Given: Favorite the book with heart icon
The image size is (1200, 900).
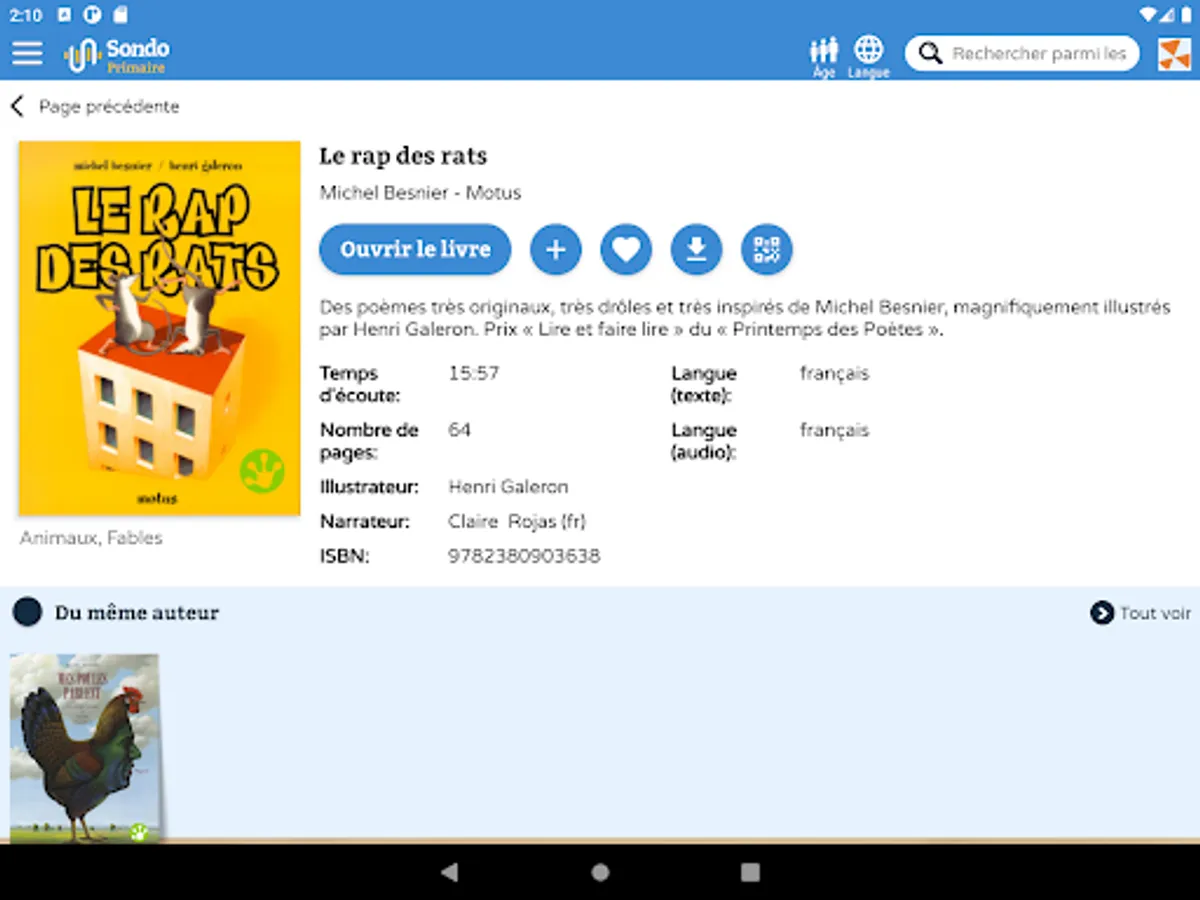Looking at the screenshot, I should click(626, 250).
